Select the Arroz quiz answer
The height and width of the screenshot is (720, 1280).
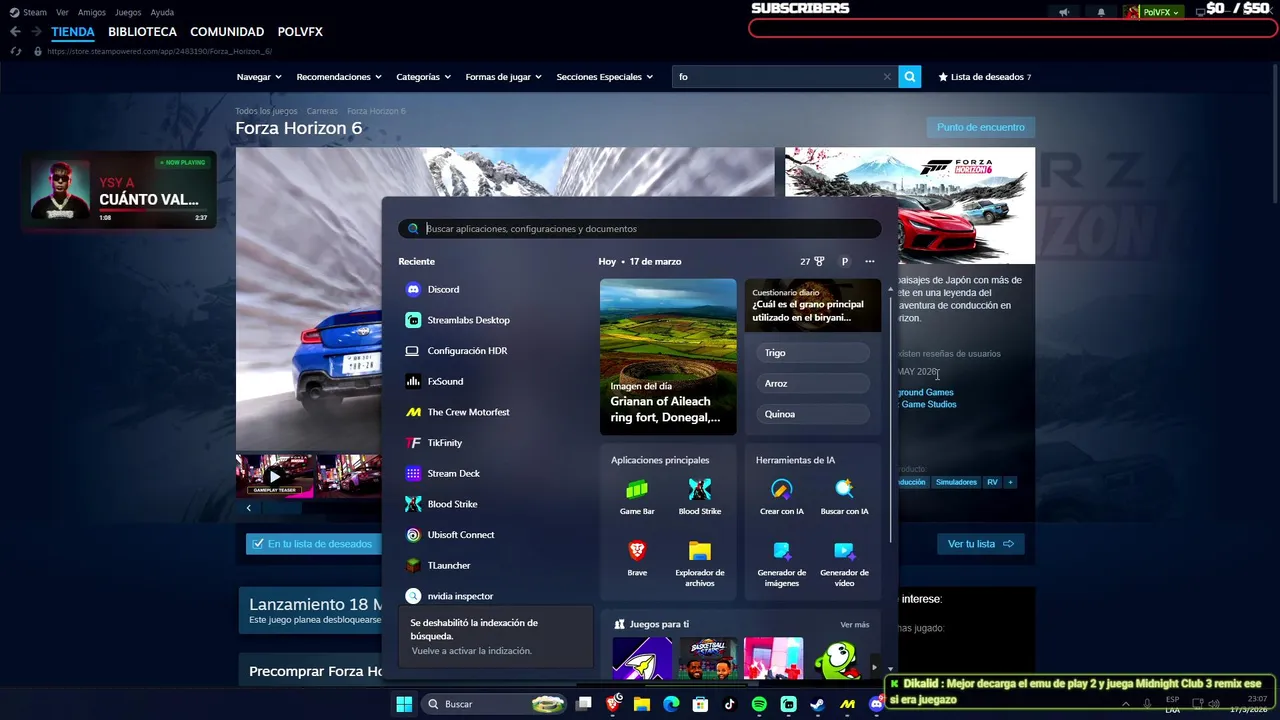(x=813, y=383)
